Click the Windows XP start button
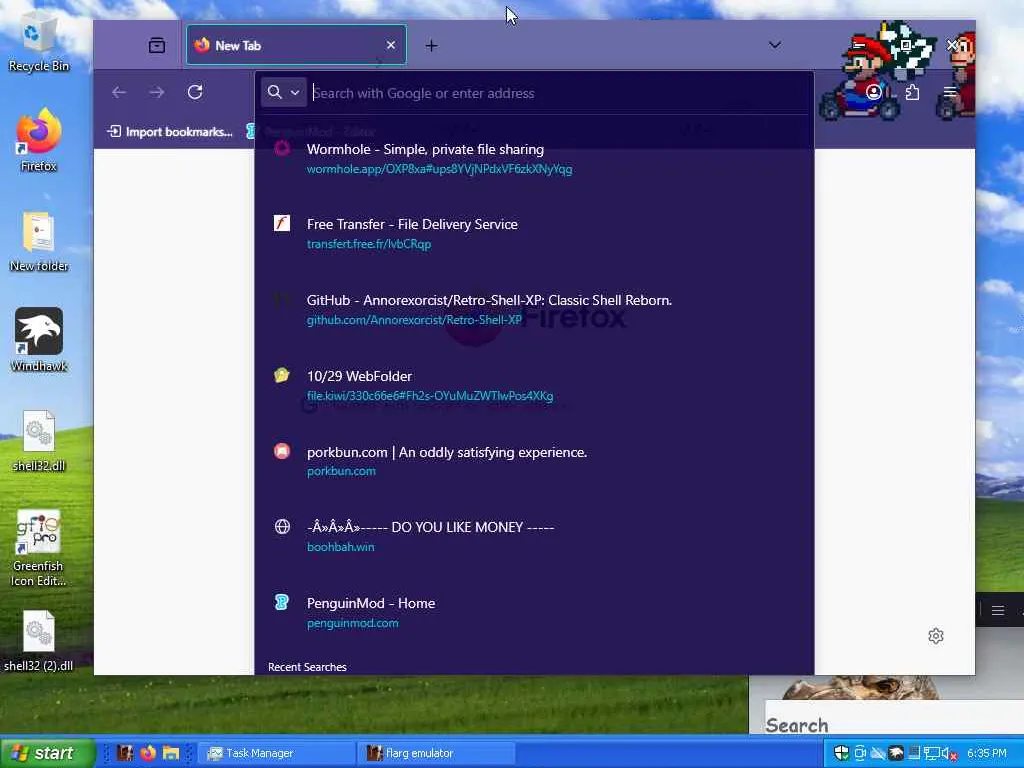 (x=48, y=753)
